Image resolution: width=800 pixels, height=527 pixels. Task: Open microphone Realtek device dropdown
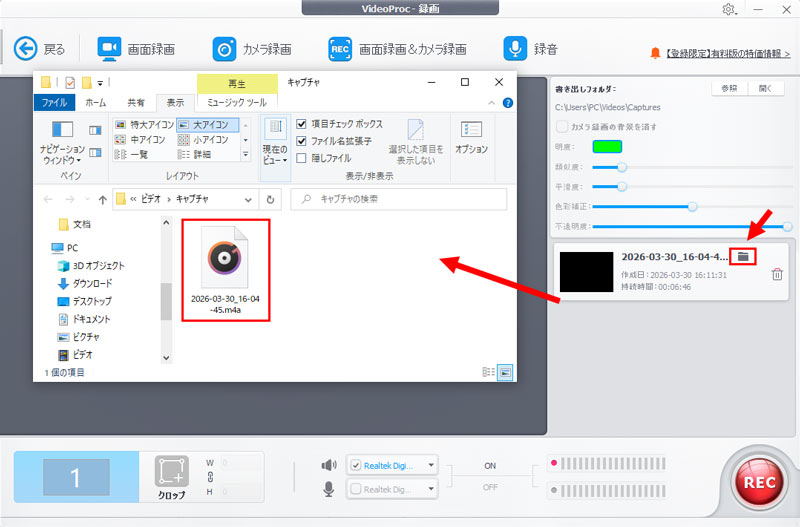tap(431, 489)
